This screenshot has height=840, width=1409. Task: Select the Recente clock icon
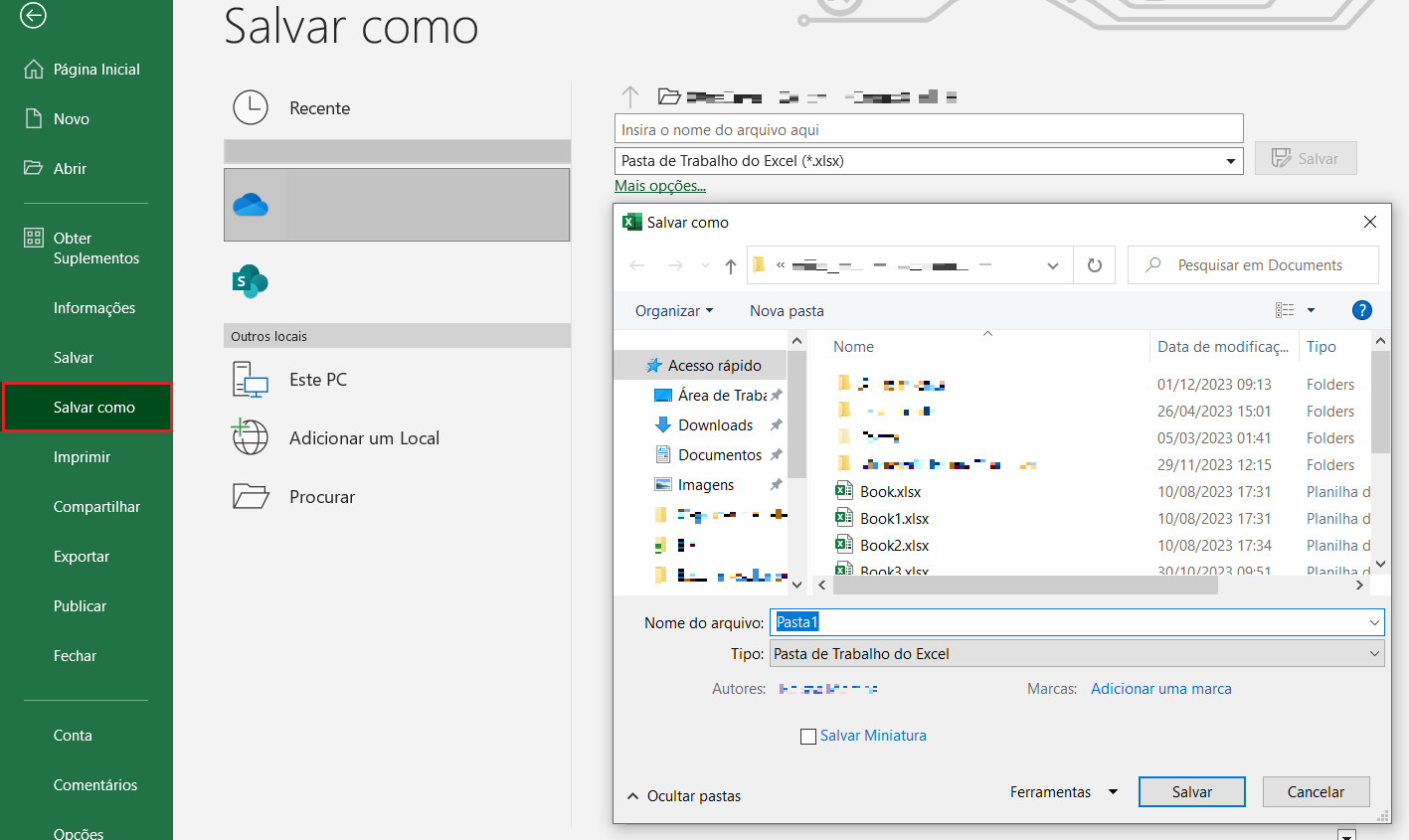[251, 107]
